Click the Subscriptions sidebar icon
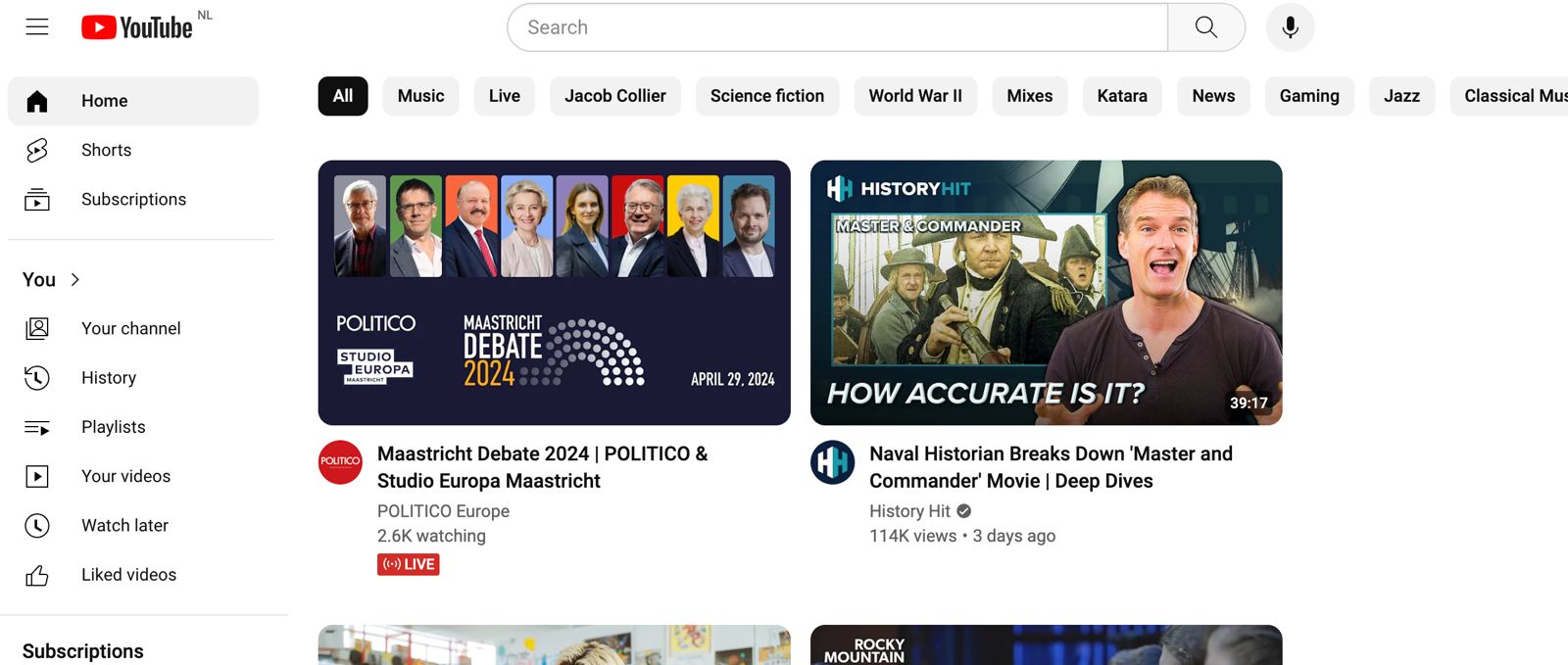 (x=37, y=199)
